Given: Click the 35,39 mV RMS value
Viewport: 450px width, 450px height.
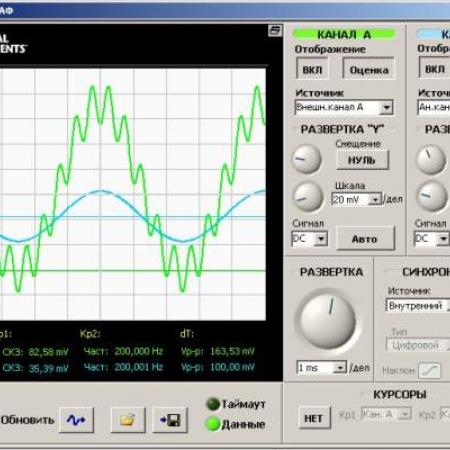Looking at the screenshot, I should (x=48, y=368).
